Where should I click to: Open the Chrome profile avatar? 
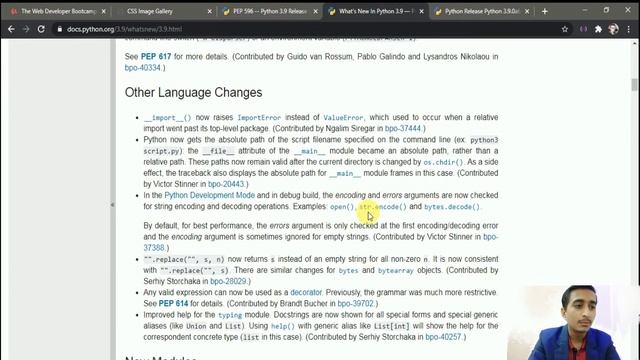pos(613,29)
